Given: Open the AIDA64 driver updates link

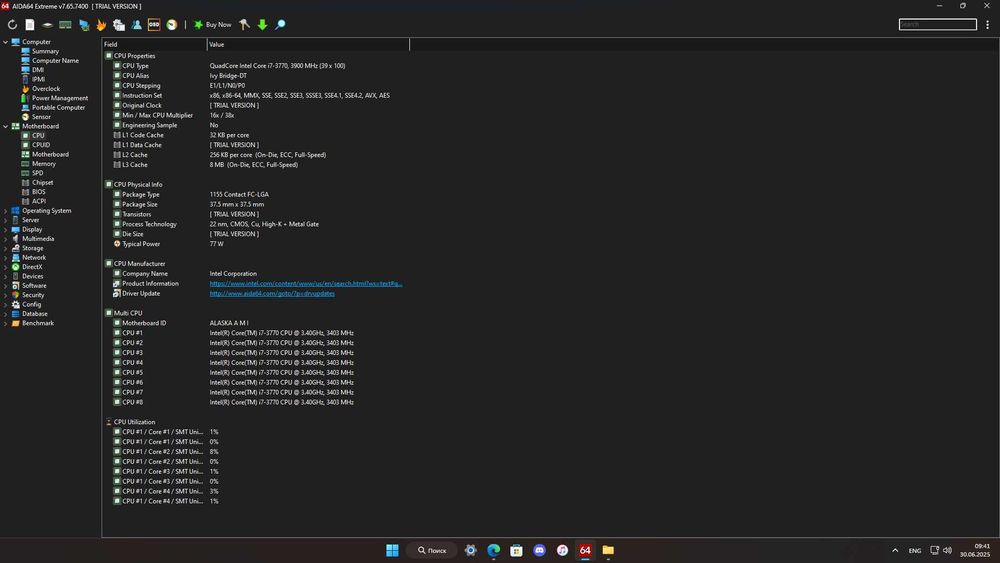Looking at the screenshot, I should [272, 294].
